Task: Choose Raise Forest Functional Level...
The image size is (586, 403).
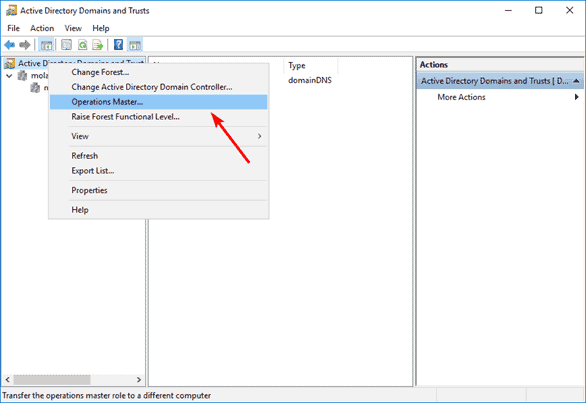Action: click(x=159, y=117)
